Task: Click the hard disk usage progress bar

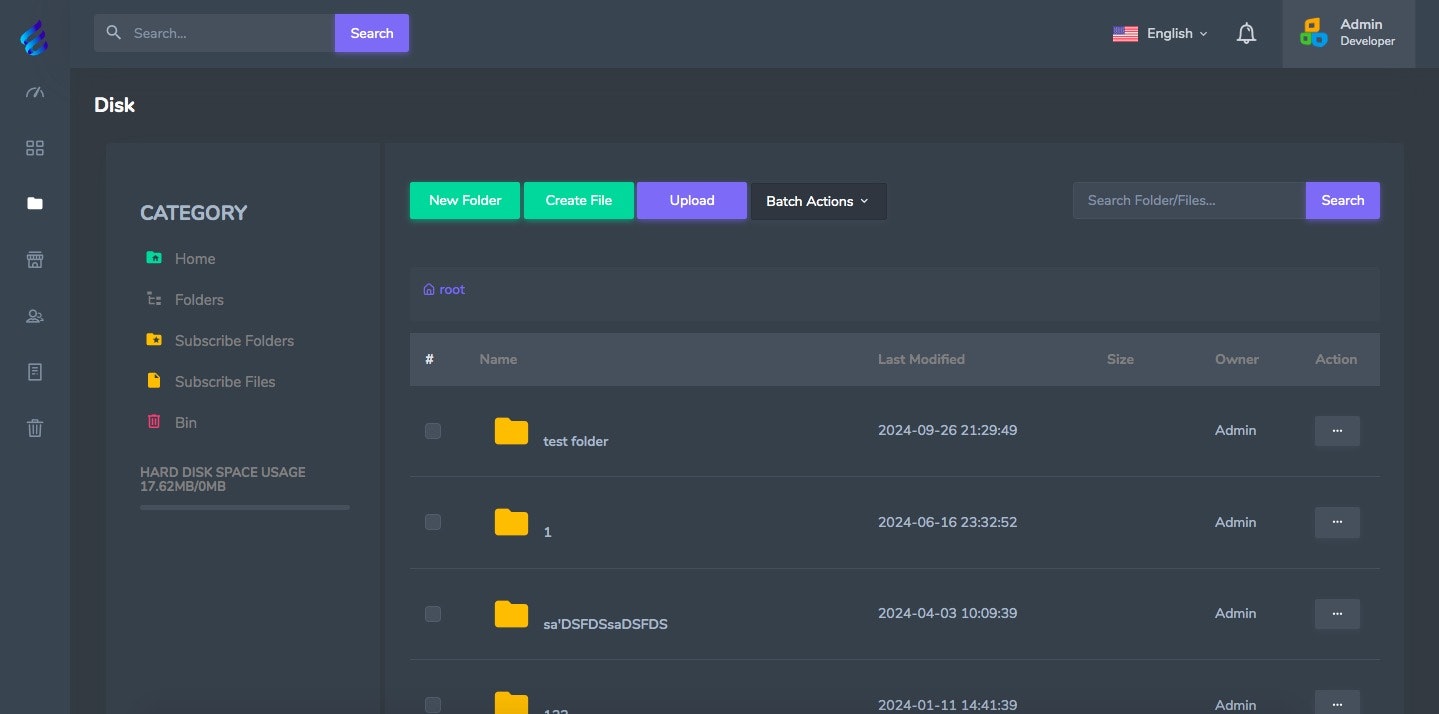Action: [245, 508]
